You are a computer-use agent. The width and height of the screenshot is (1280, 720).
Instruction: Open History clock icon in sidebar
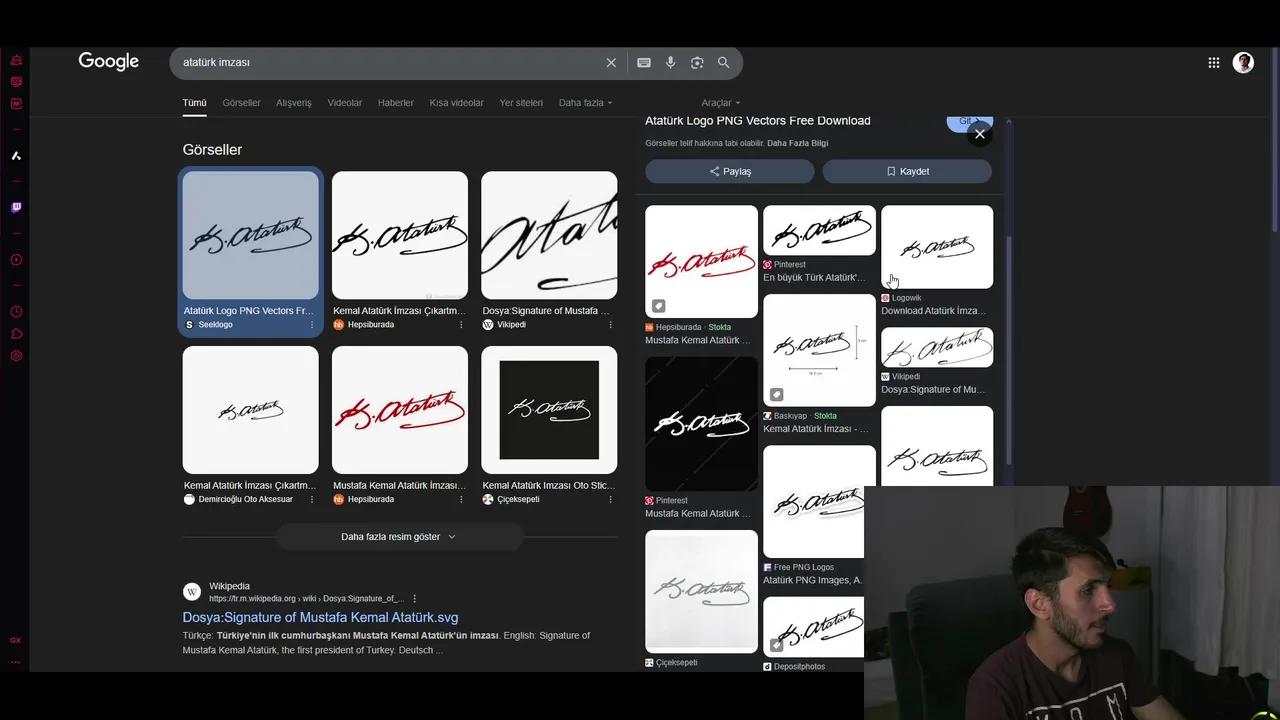(x=16, y=312)
